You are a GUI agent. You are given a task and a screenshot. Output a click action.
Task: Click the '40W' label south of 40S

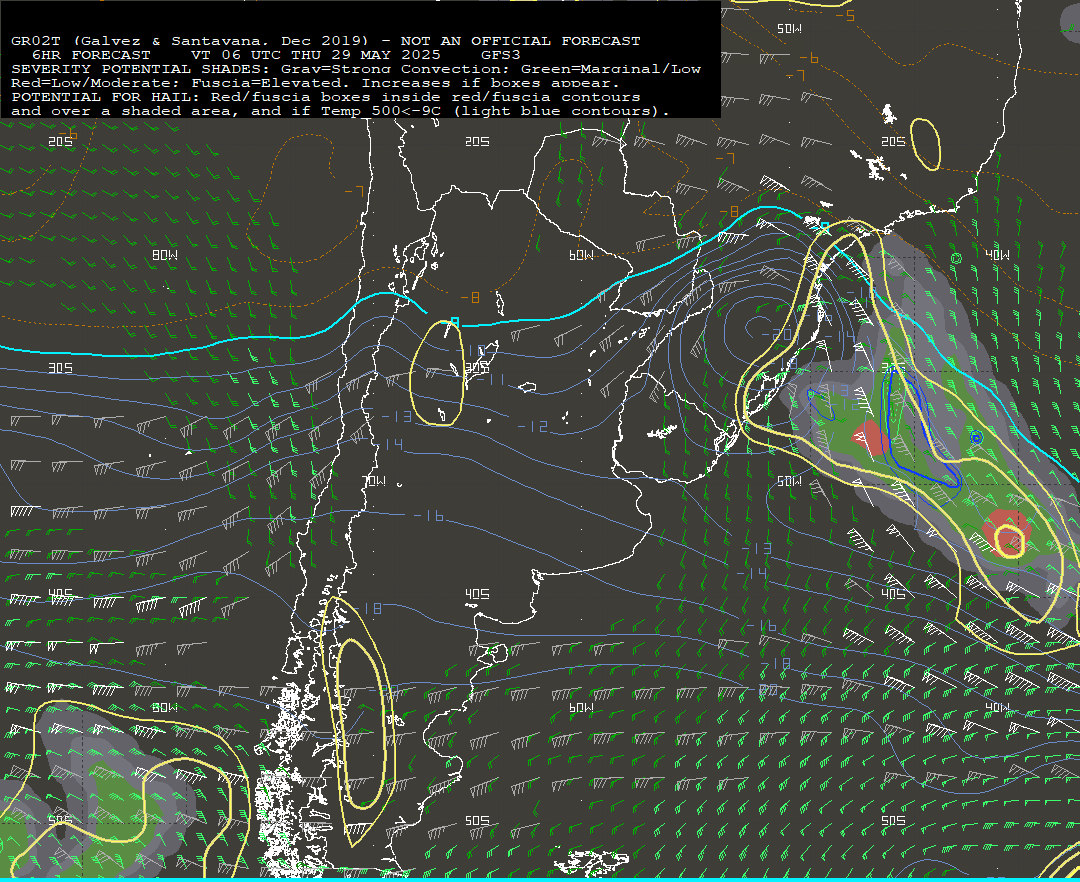pyautogui.click(x=997, y=708)
